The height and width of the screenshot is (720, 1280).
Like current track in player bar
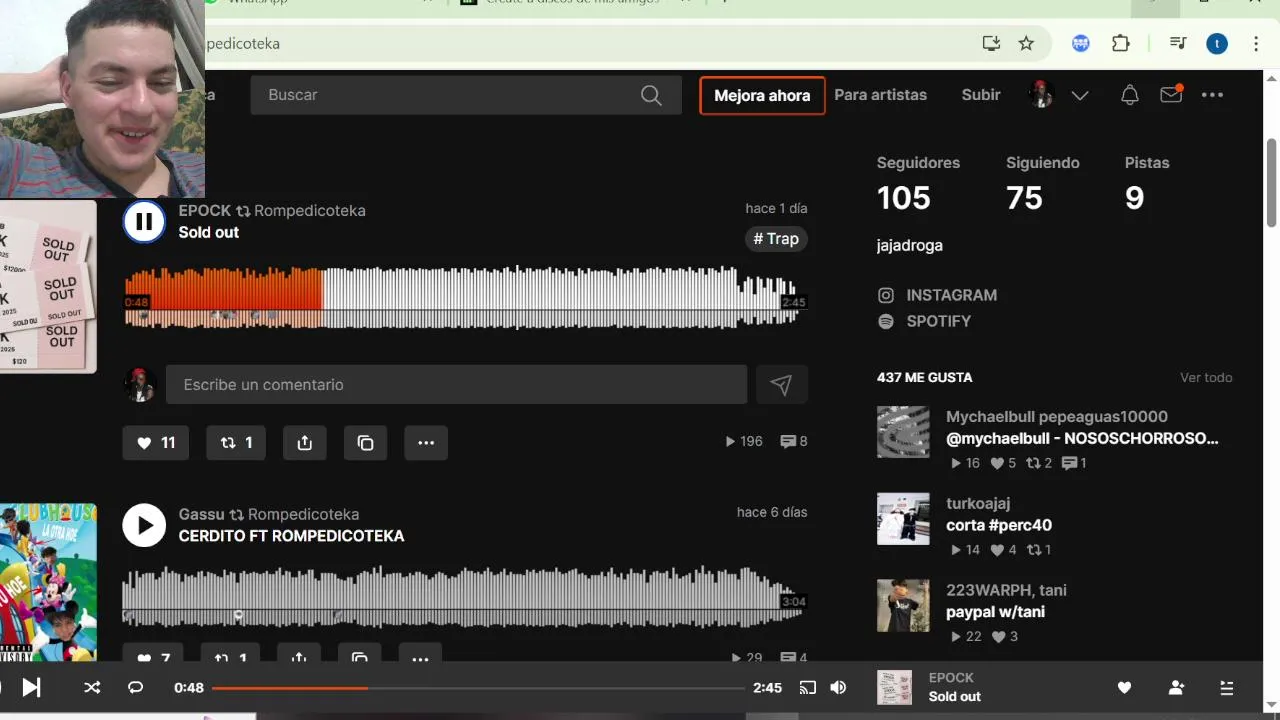(x=1124, y=687)
